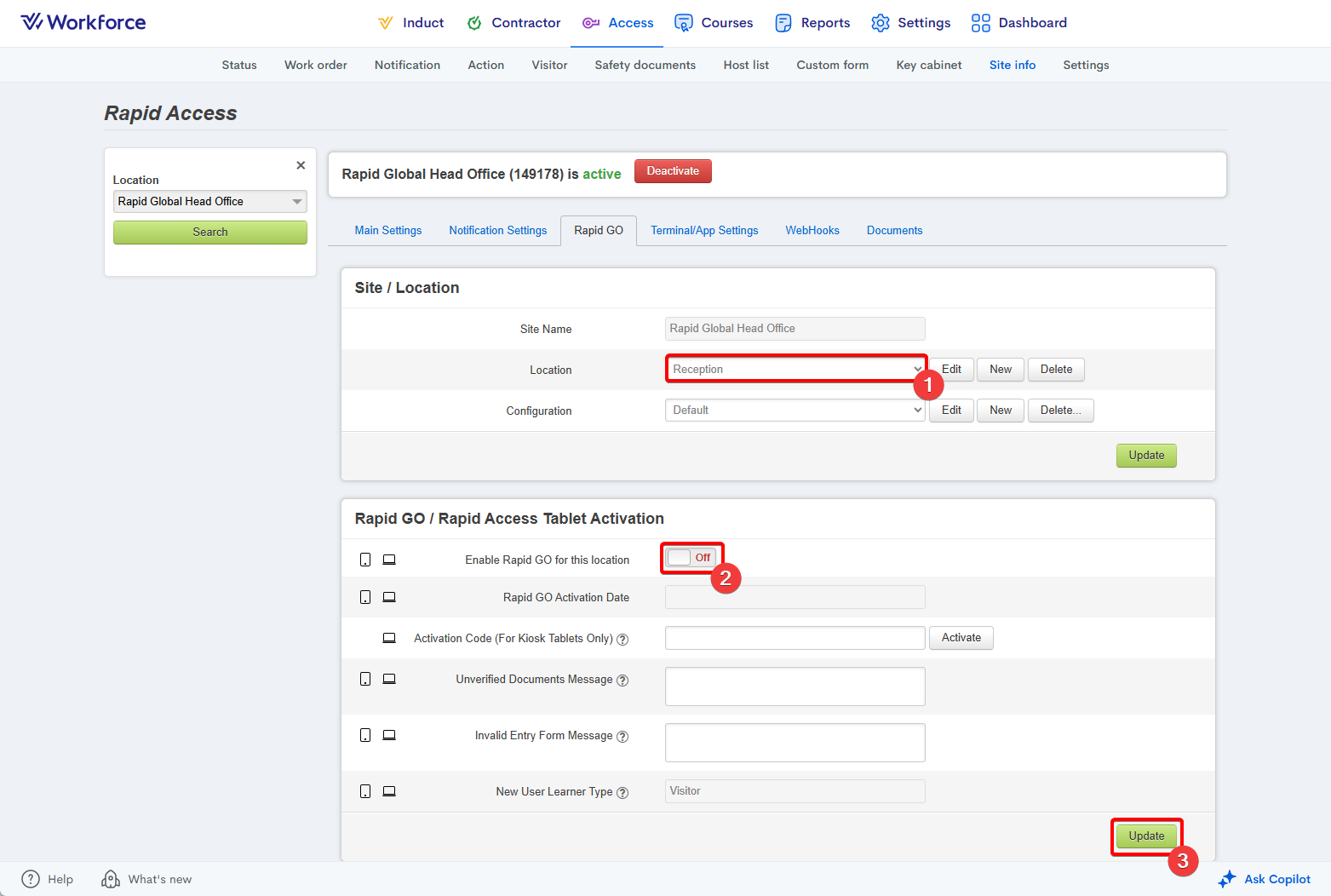
Task: Click the Courses certificate icon
Action: point(683,23)
